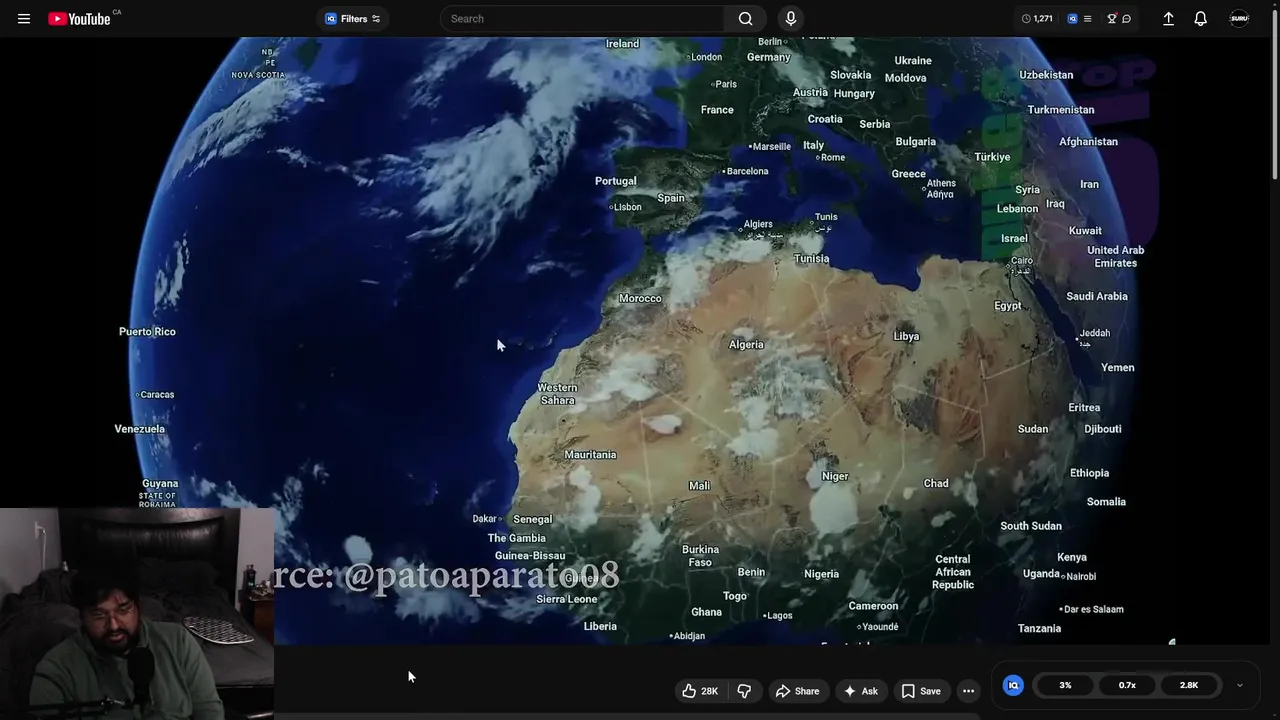Open the YouTube guide hamburger menu

pos(24,19)
